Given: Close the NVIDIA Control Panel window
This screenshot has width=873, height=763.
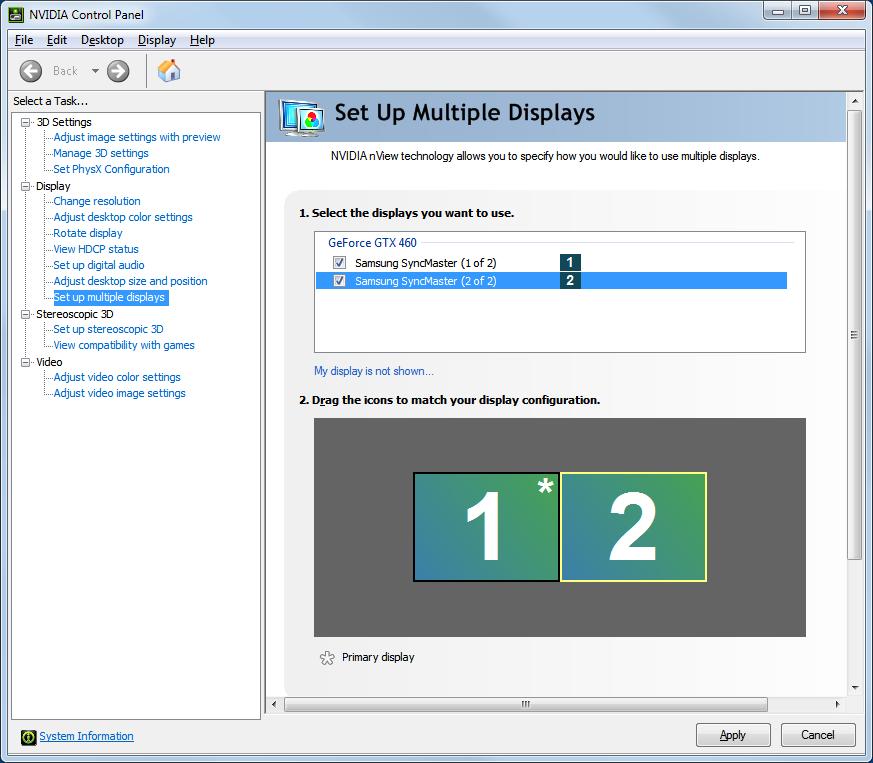Looking at the screenshot, I should coord(842,11).
